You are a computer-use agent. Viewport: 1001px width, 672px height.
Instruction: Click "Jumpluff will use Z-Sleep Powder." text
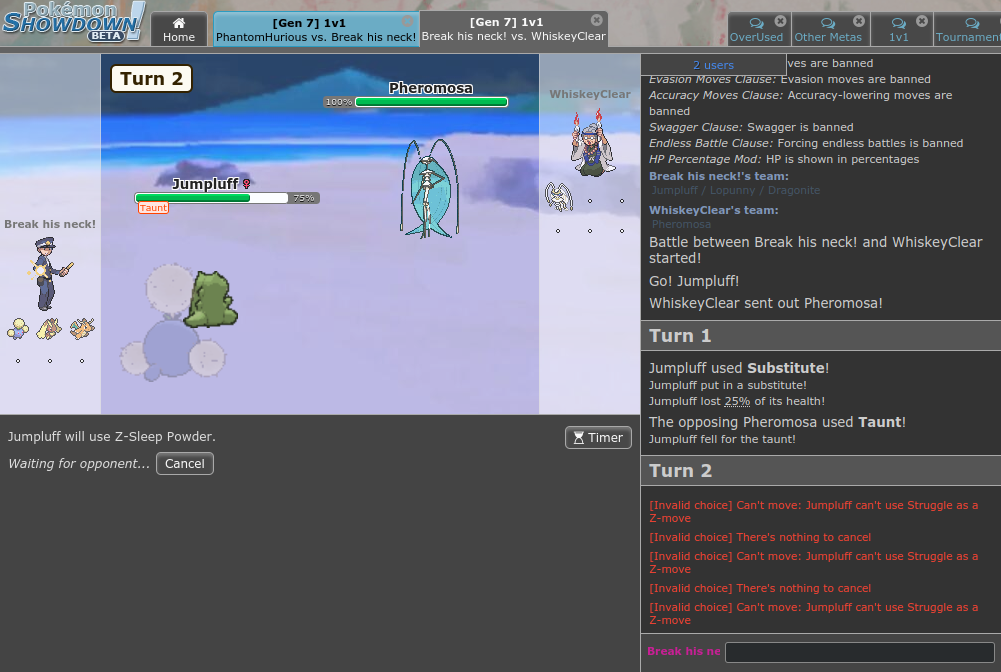coord(112,437)
